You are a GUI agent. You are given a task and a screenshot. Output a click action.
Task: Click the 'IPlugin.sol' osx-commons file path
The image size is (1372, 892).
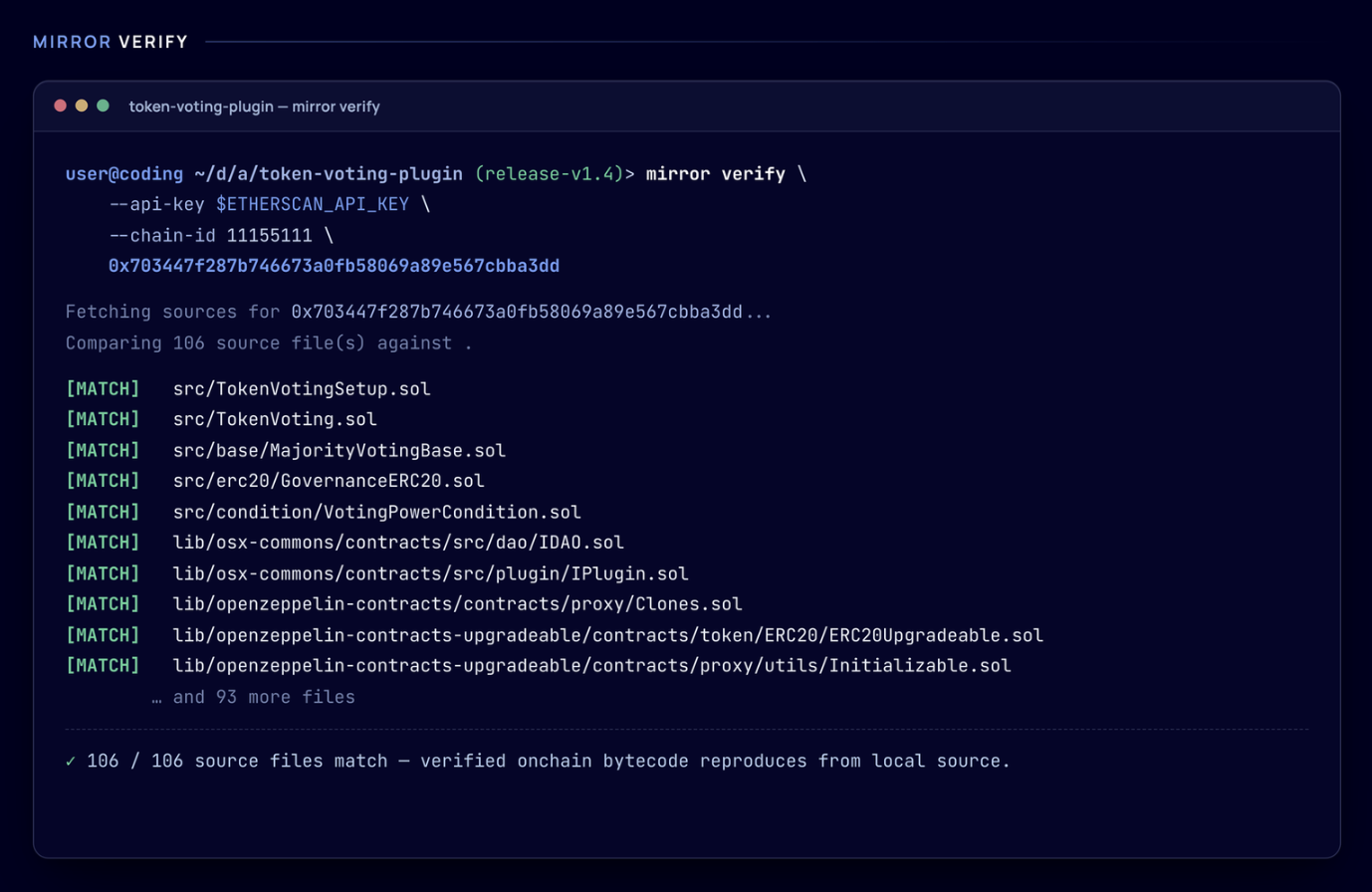click(x=431, y=574)
